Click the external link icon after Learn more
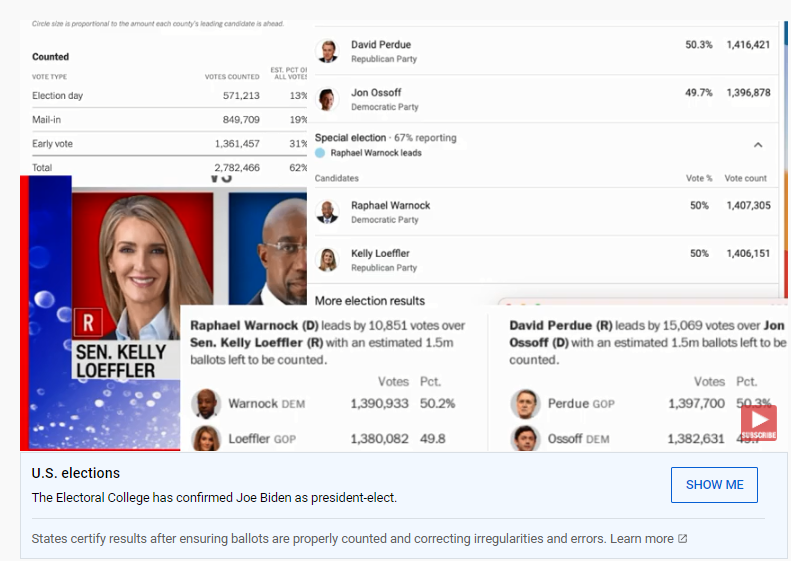The image size is (791, 561). [x=683, y=539]
